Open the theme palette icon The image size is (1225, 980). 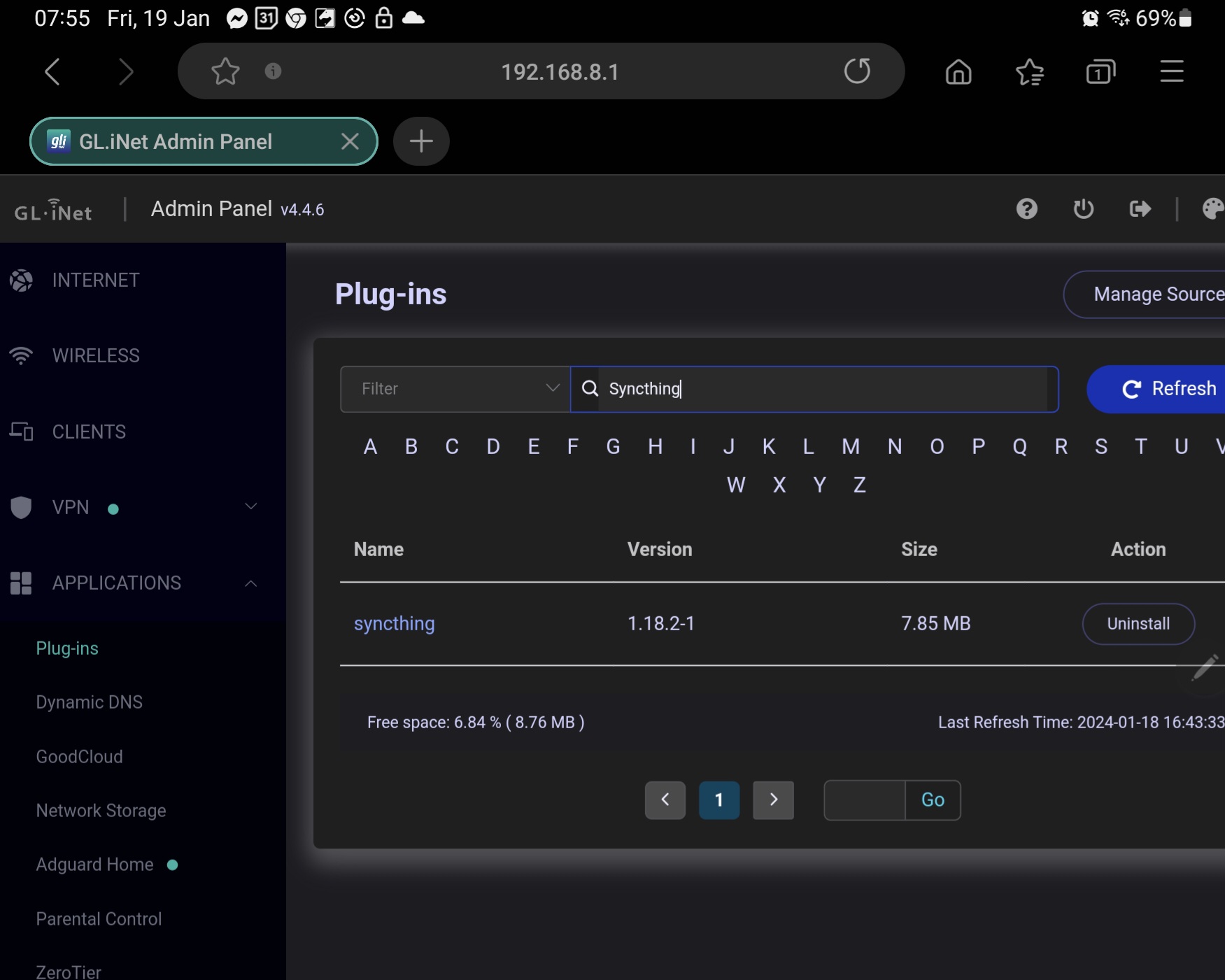tap(1212, 208)
